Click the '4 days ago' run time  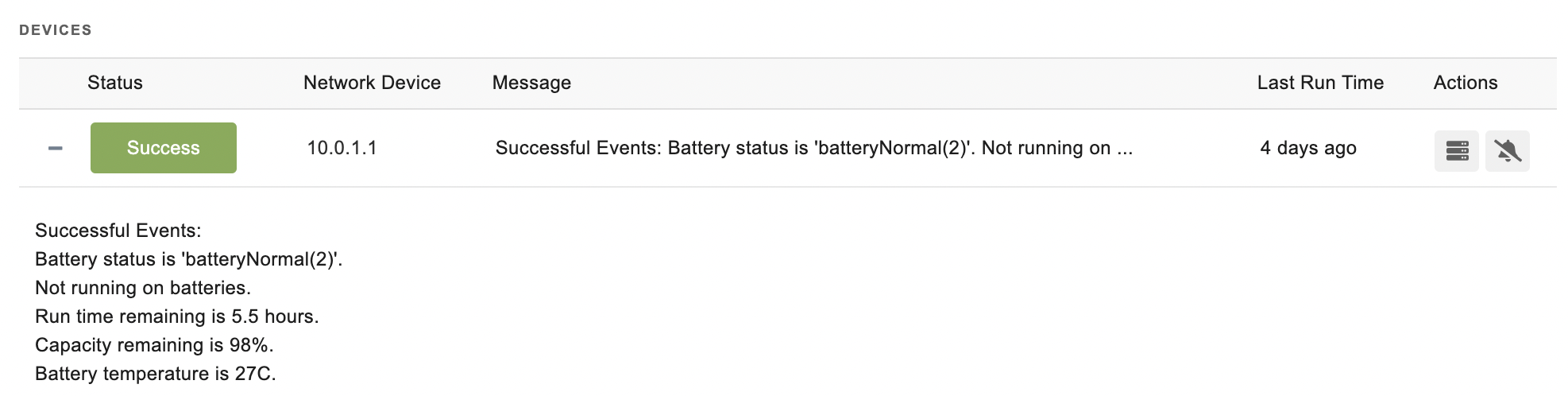click(x=1308, y=148)
